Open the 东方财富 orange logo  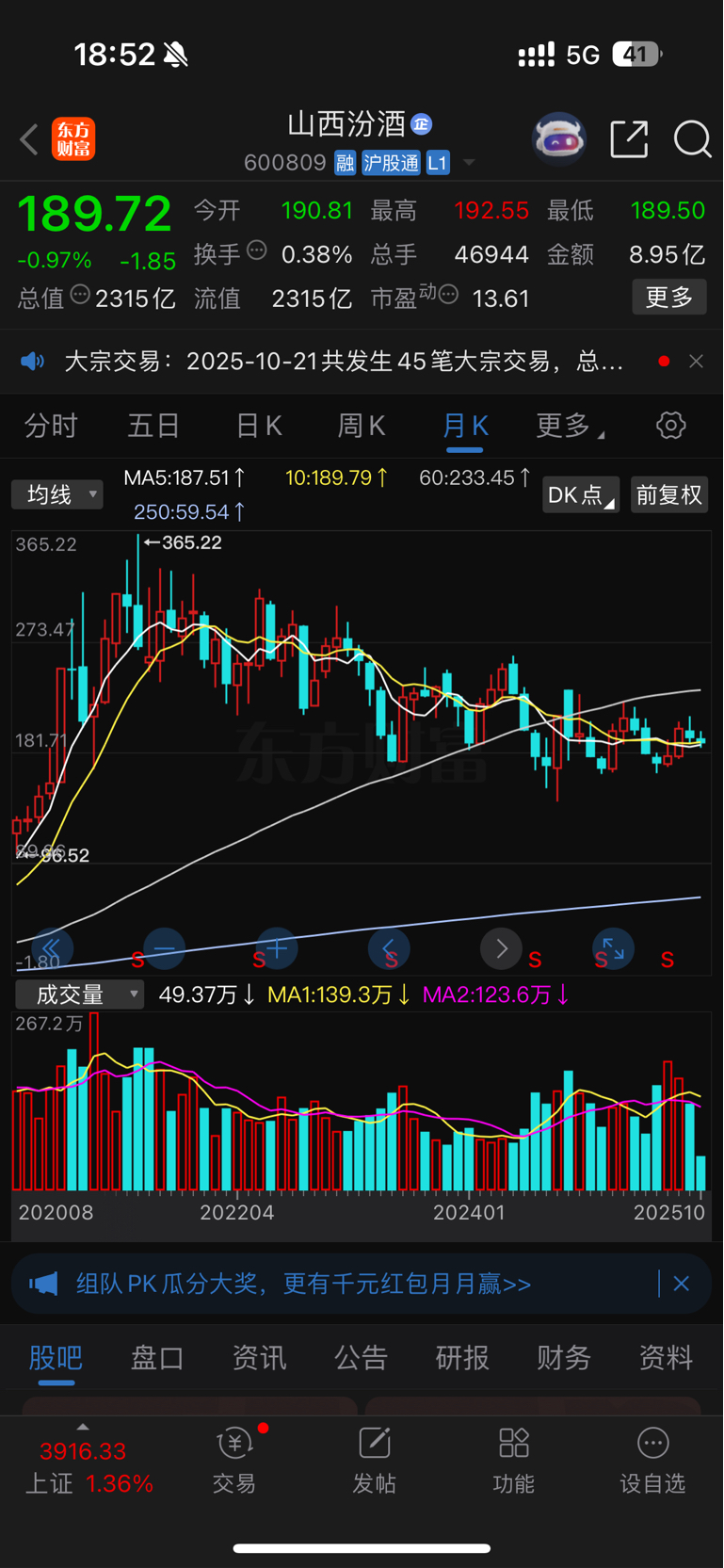[73, 139]
